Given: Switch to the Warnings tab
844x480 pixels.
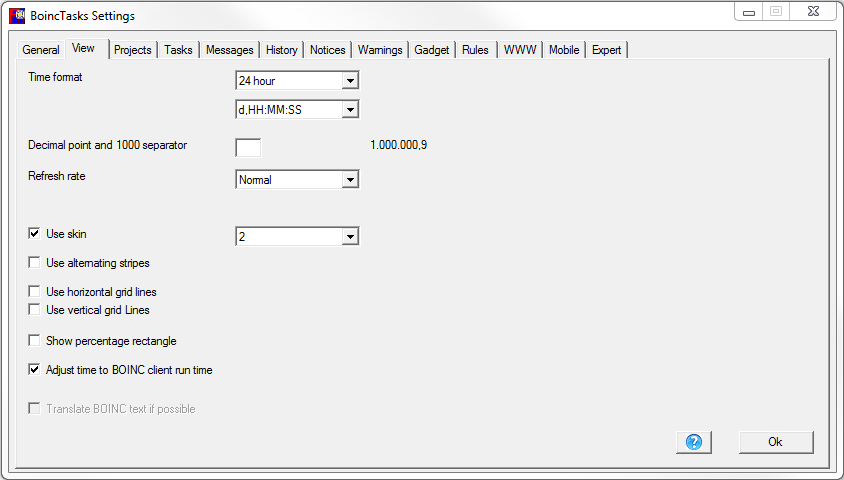Looking at the screenshot, I should (x=380, y=50).
